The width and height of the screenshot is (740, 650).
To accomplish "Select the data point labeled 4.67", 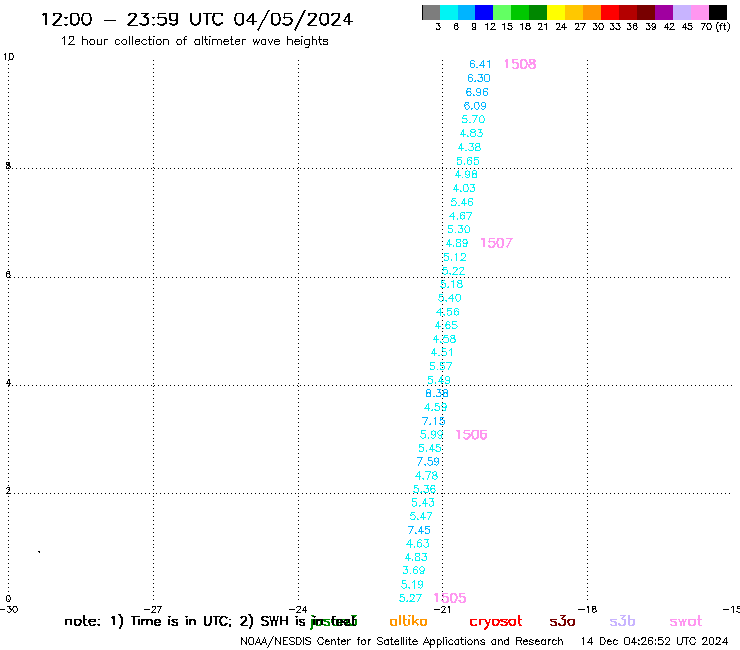I will (461, 216).
